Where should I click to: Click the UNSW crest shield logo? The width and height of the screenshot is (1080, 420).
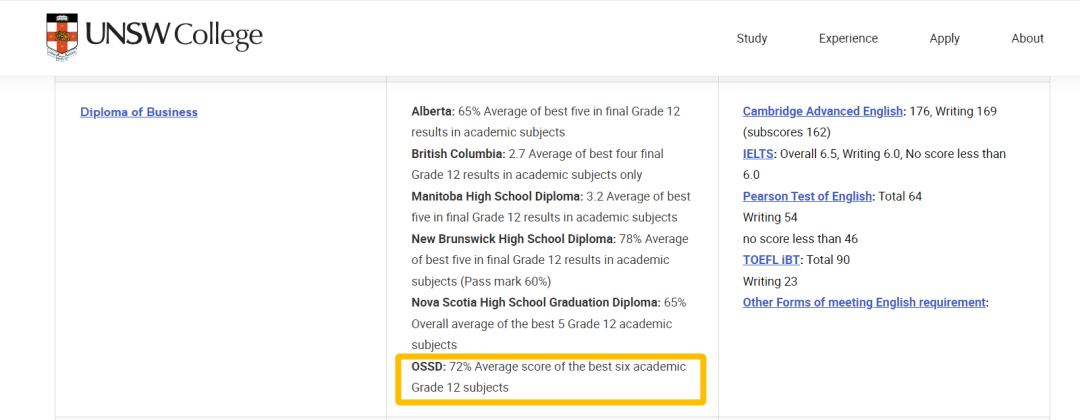point(61,38)
